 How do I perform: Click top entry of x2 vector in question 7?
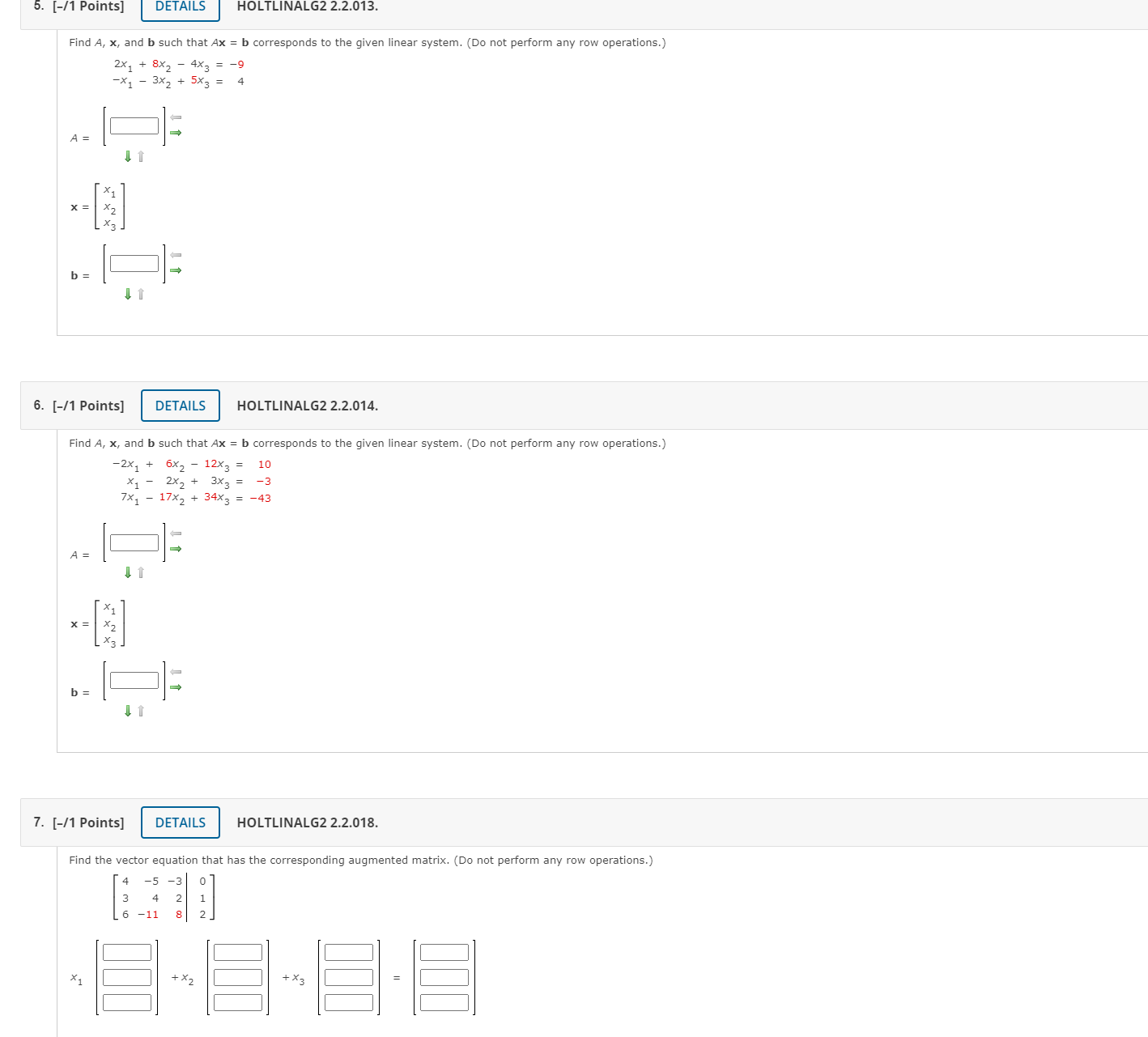coord(238,952)
